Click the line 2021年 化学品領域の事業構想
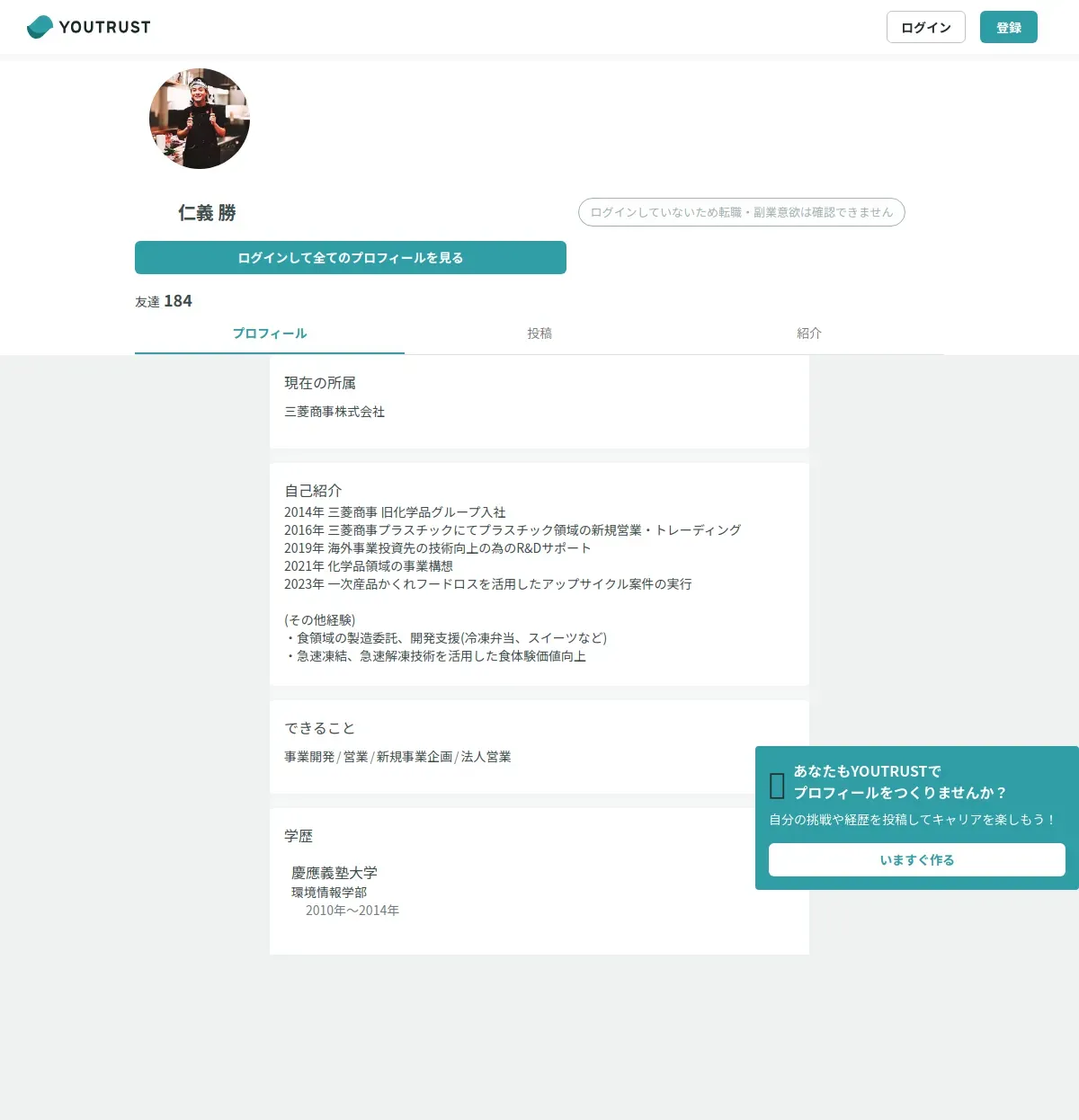Viewport: 1079px width, 1120px height. [369, 566]
